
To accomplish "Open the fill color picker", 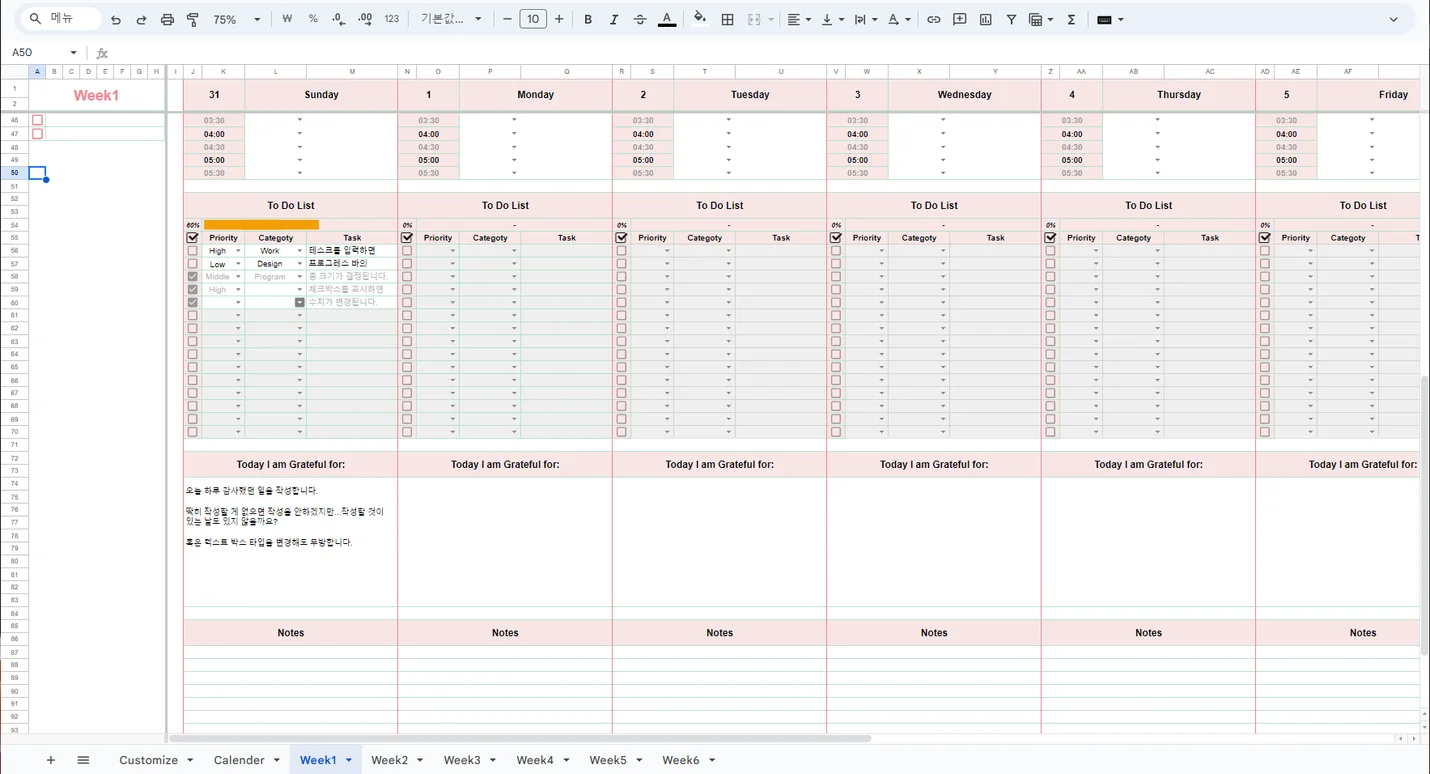I will 700,19.
